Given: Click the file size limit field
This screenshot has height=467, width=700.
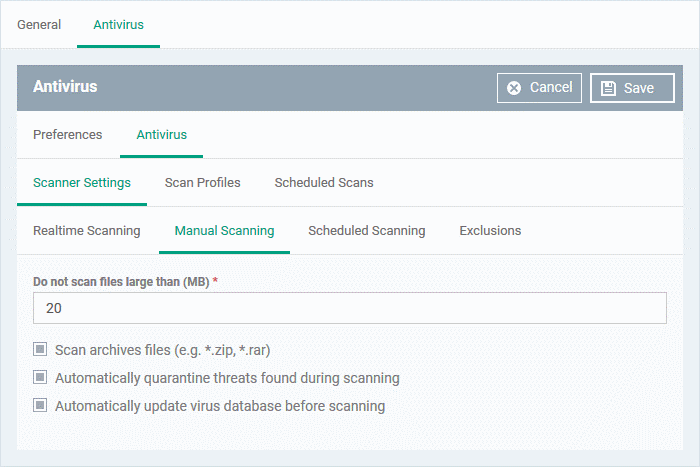Looking at the screenshot, I should click(350, 308).
